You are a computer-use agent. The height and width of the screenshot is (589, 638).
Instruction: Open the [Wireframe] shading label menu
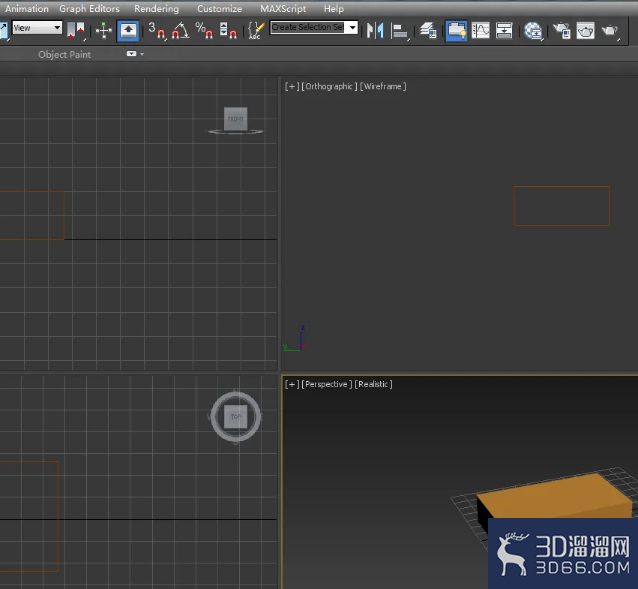point(383,86)
